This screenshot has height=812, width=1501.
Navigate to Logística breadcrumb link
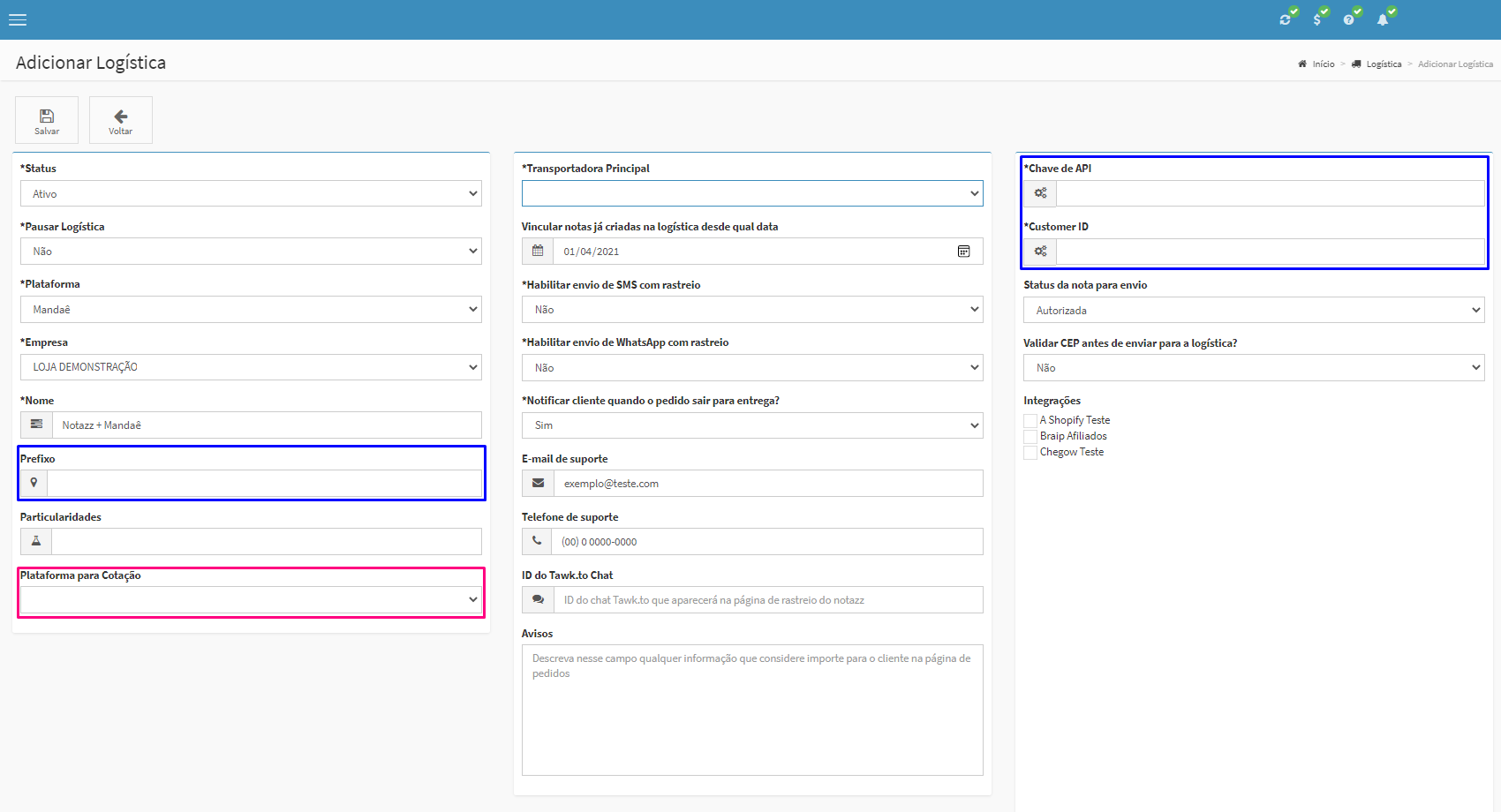click(1384, 64)
